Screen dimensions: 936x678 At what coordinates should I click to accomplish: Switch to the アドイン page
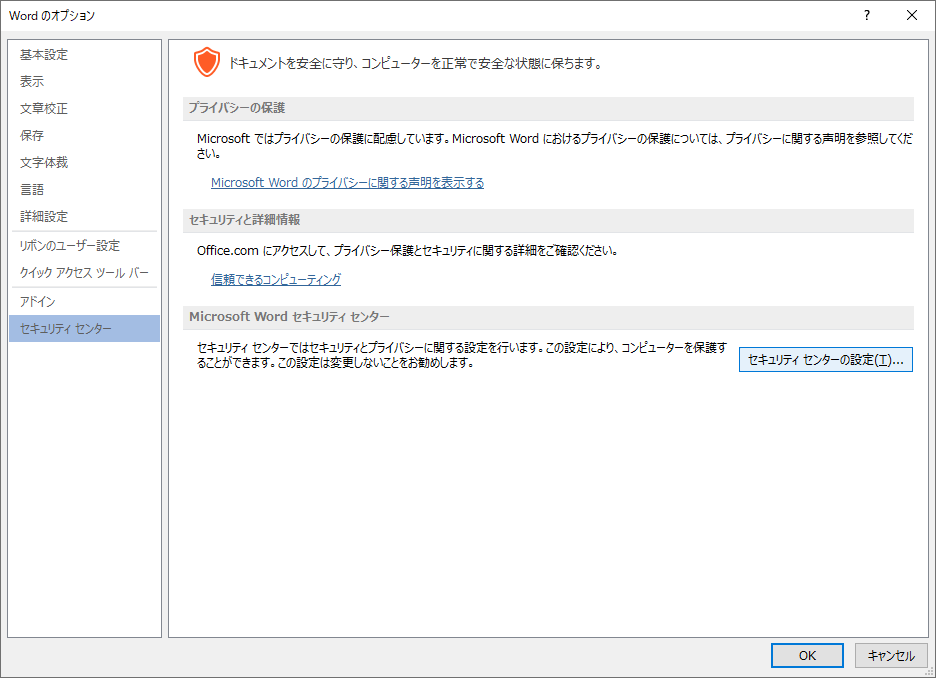click(38, 302)
